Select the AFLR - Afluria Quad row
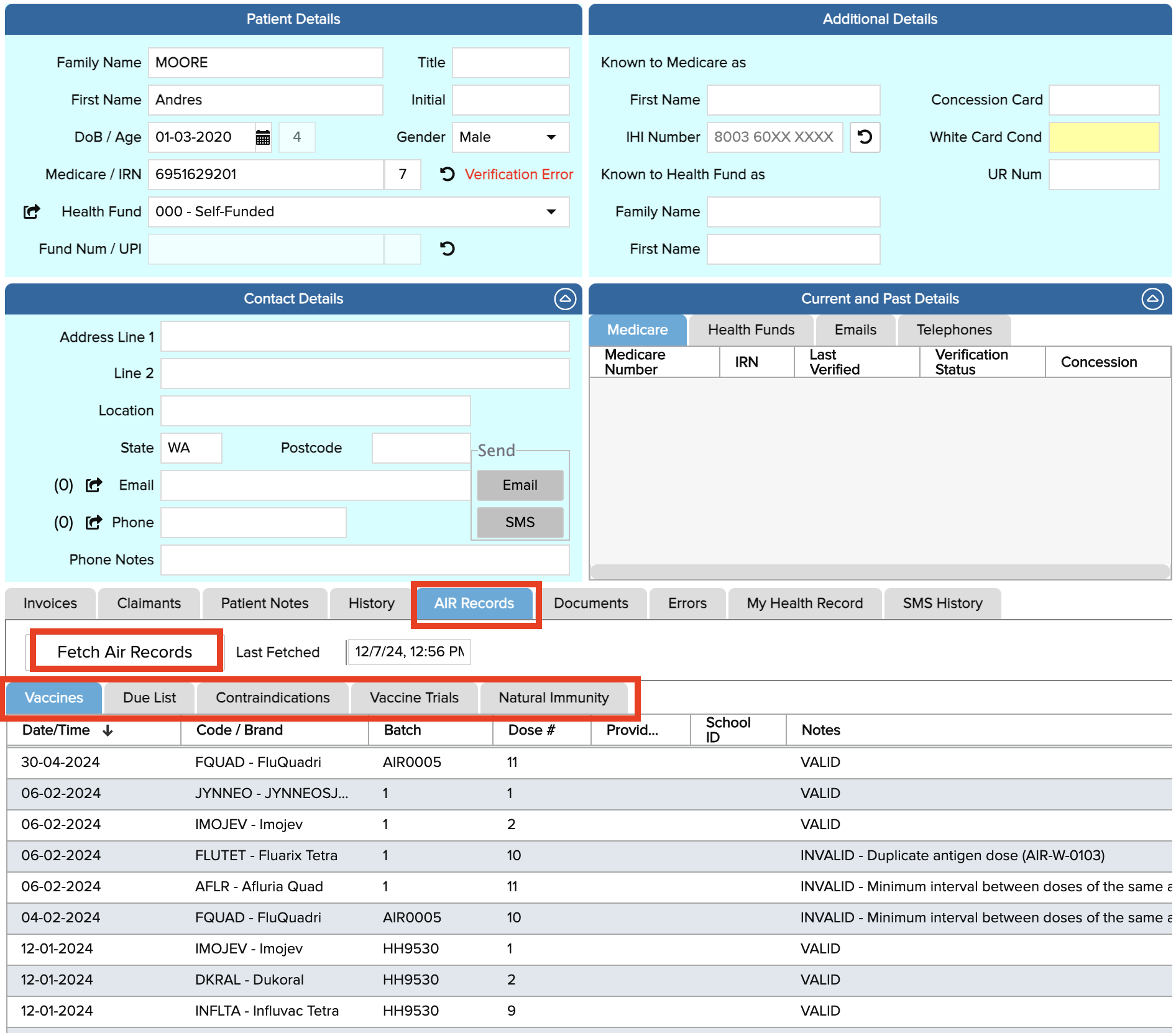The height and width of the screenshot is (1033, 1176). (x=589, y=887)
